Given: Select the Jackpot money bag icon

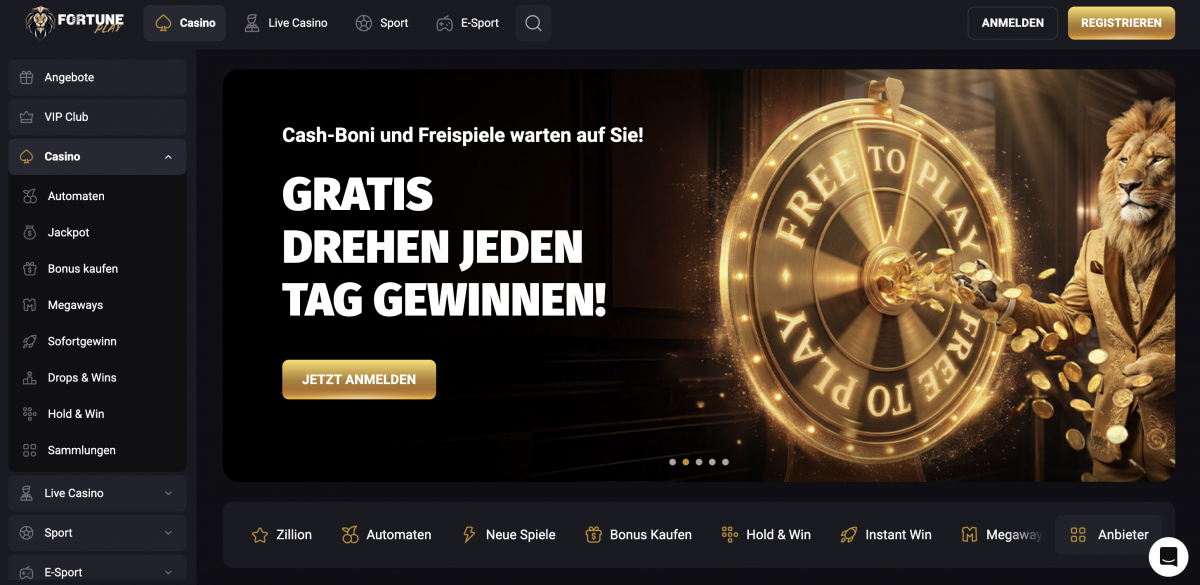Looking at the screenshot, I should click(x=29, y=232).
